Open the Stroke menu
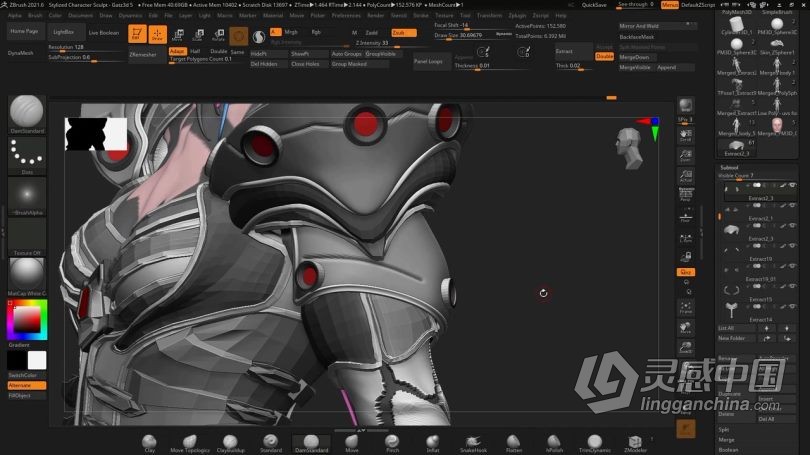Viewport: 810px width, 455px height. point(421,15)
